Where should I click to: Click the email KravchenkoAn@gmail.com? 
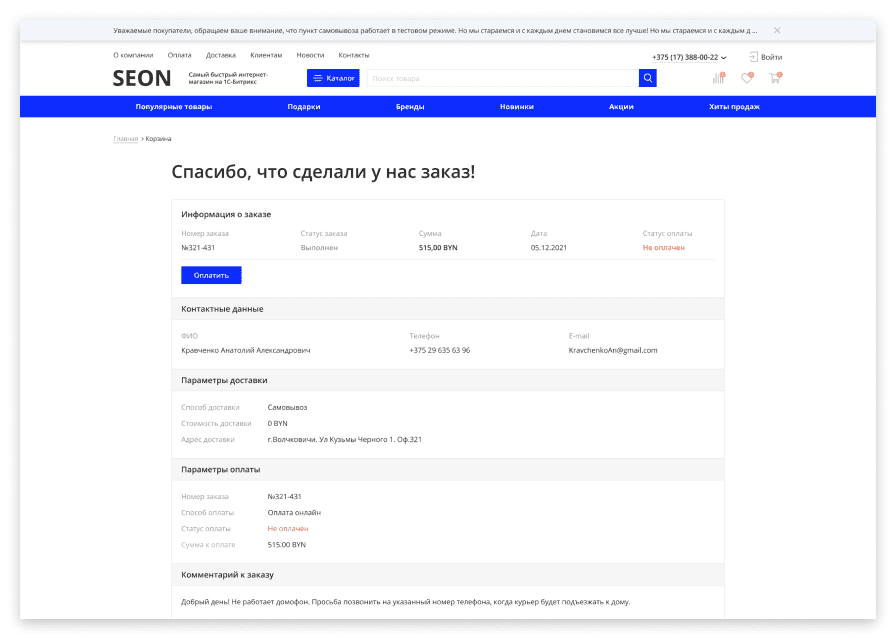(613, 350)
